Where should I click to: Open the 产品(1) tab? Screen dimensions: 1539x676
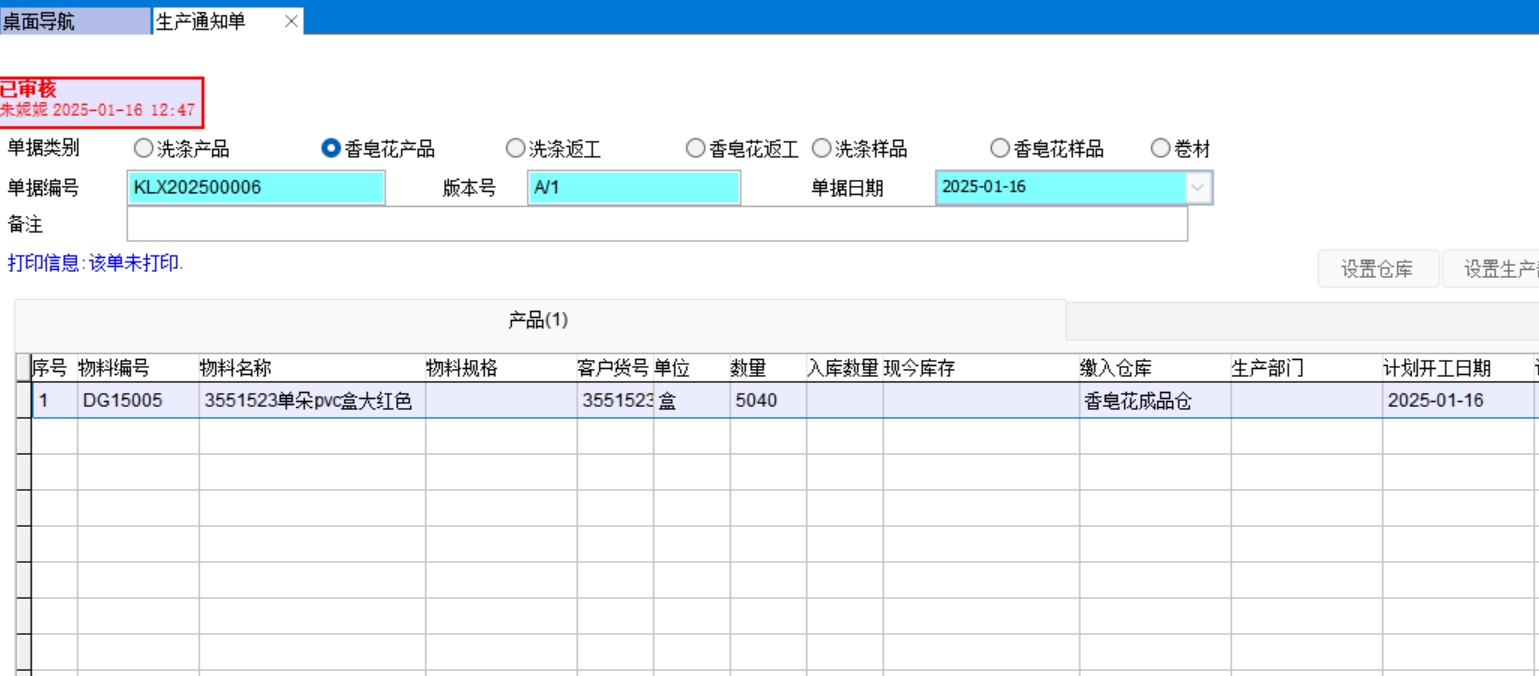[538, 320]
